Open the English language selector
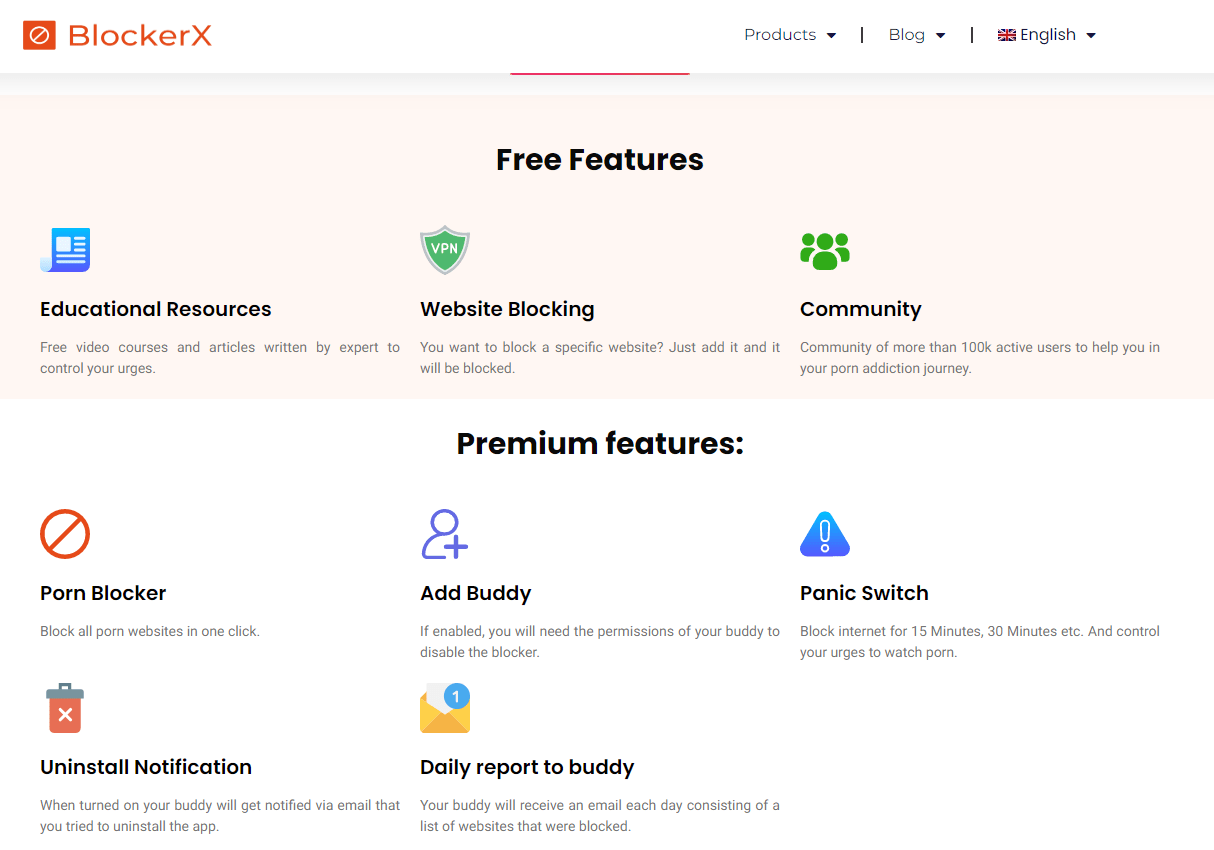Image resolution: width=1214 pixels, height=850 pixels. coord(1046,34)
